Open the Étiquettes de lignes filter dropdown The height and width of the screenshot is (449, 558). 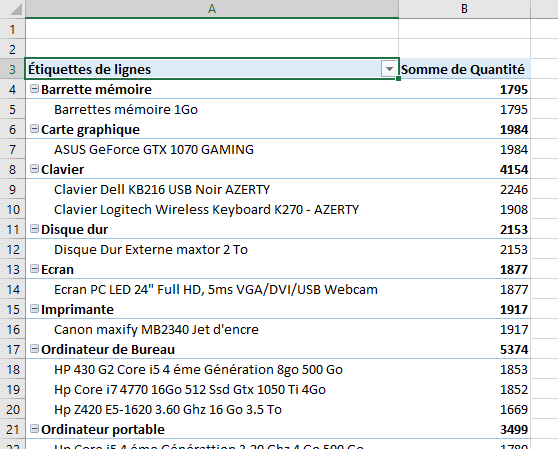point(389,69)
